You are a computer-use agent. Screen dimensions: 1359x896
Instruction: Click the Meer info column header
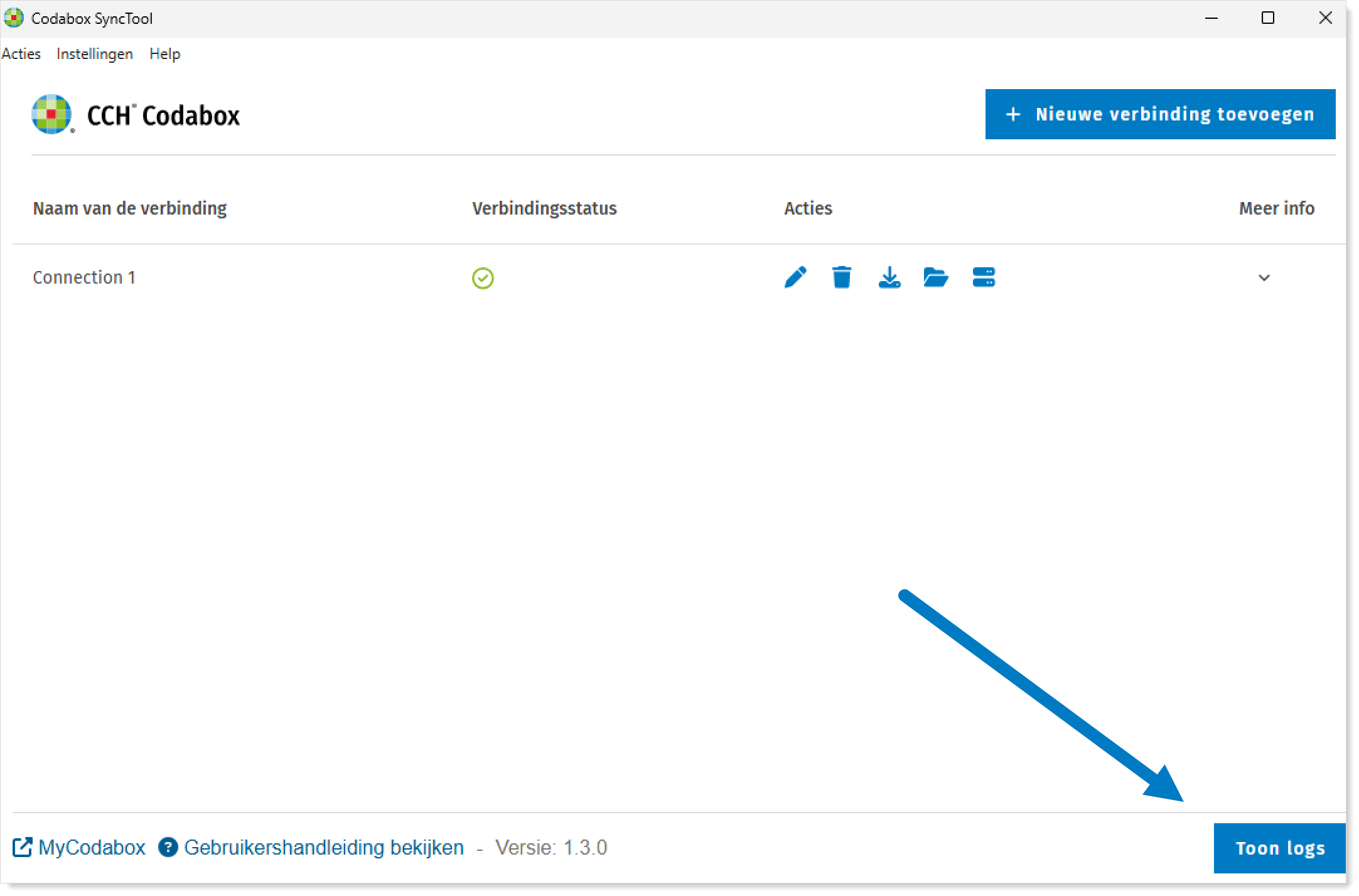coord(1277,208)
